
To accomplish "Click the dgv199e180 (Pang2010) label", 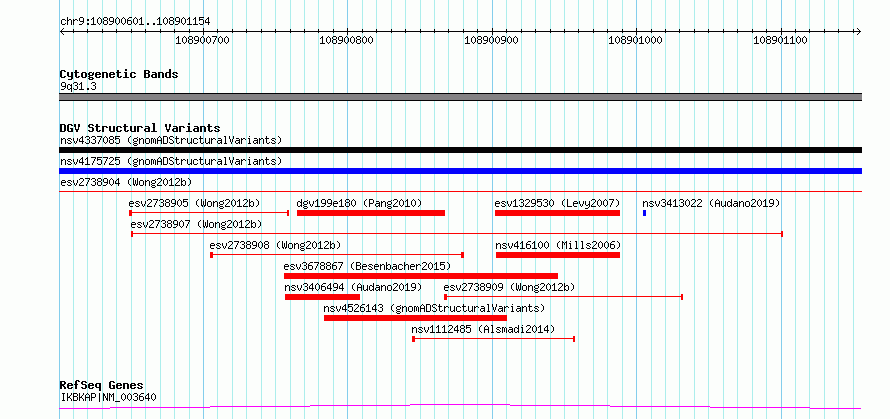I will tap(359, 203).
